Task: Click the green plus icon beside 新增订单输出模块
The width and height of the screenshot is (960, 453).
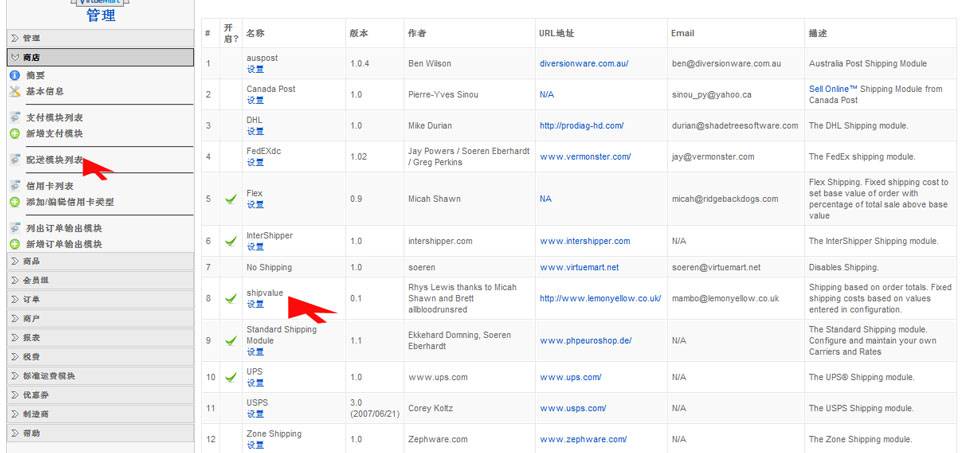Action: click(15, 244)
